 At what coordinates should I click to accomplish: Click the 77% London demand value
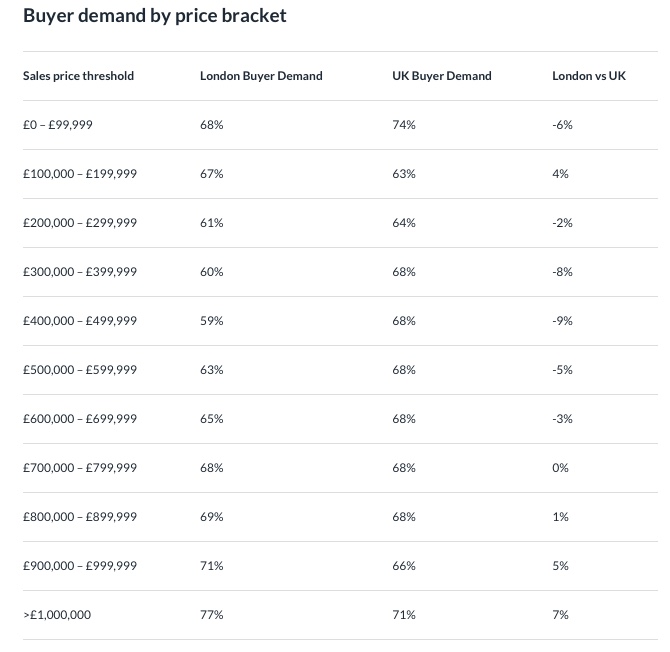[x=211, y=615]
